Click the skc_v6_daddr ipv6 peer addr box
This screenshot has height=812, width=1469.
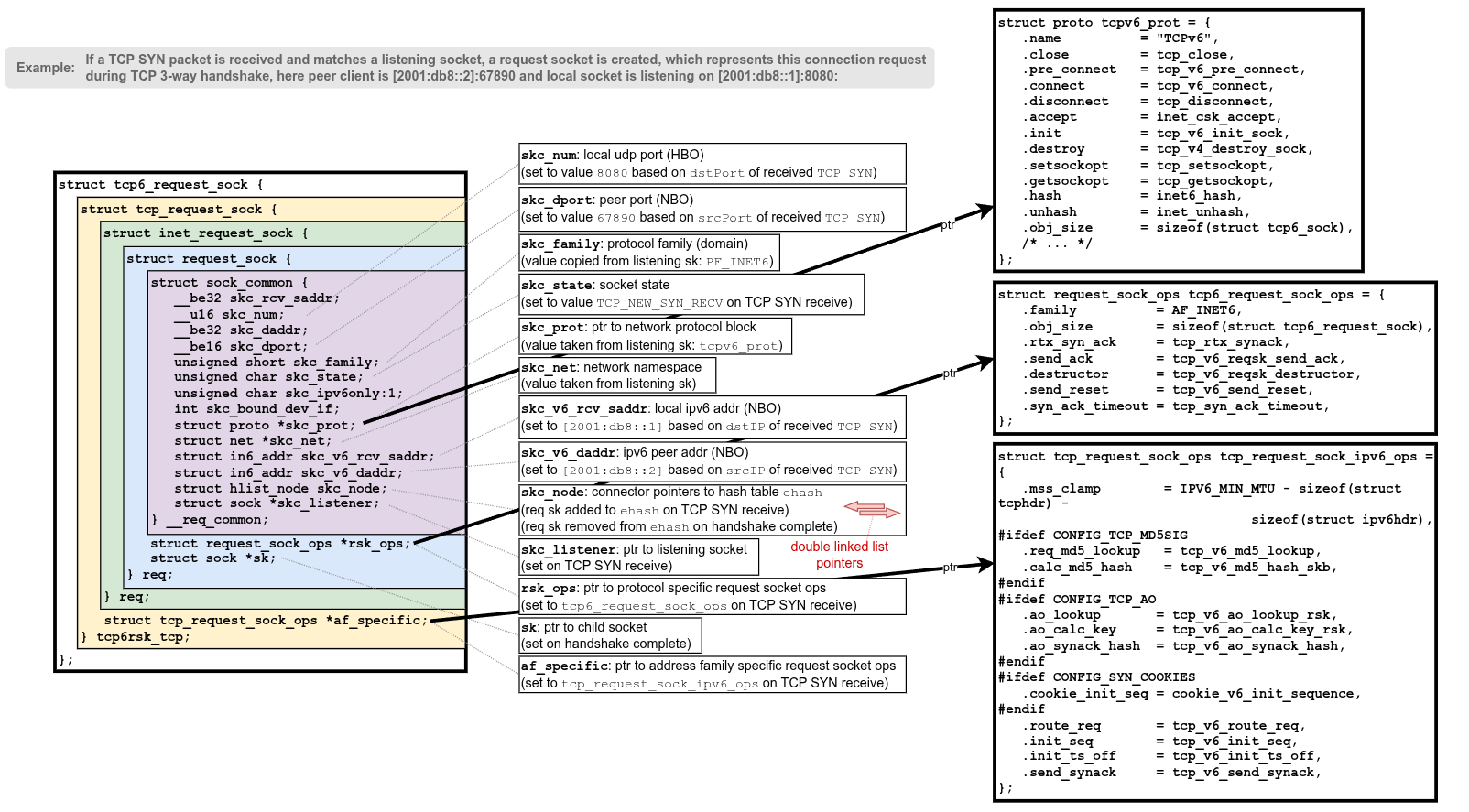pyautogui.click(x=712, y=461)
